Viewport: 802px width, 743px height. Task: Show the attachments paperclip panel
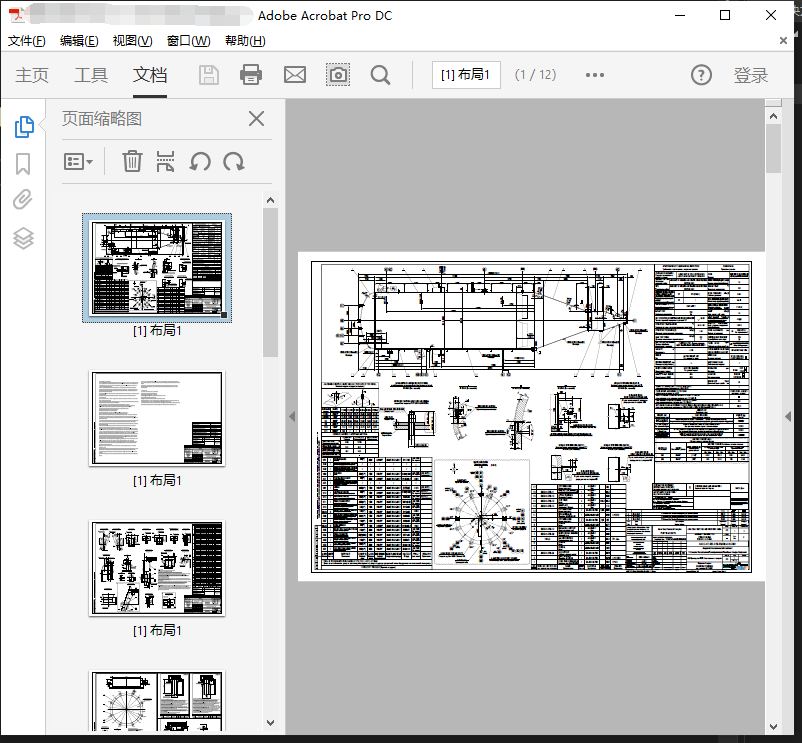(x=23, y=200)
